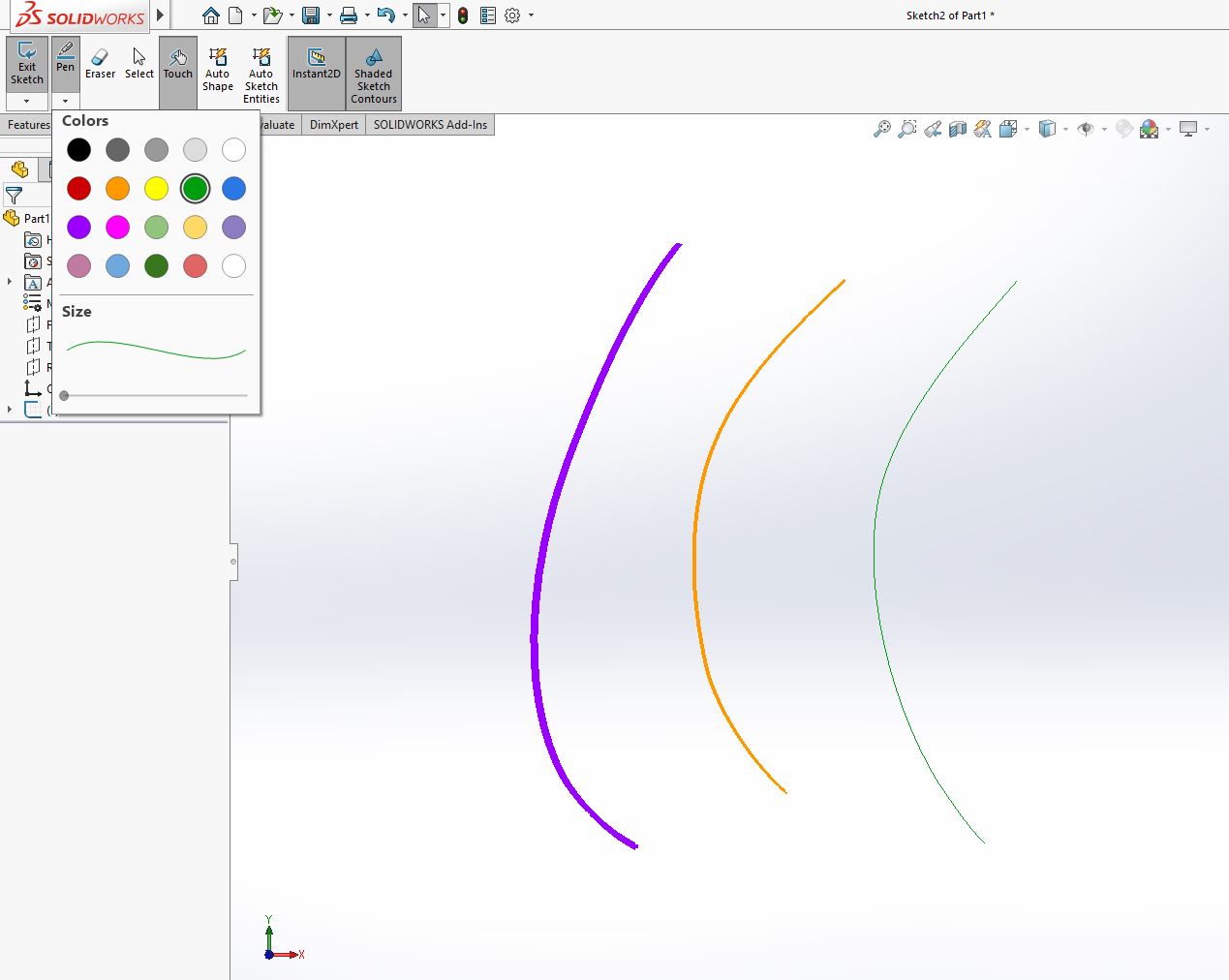Viewport: 1229px width, 980px height.
Task: Click the Auto Shape tool
Action: tap(218, 70)
